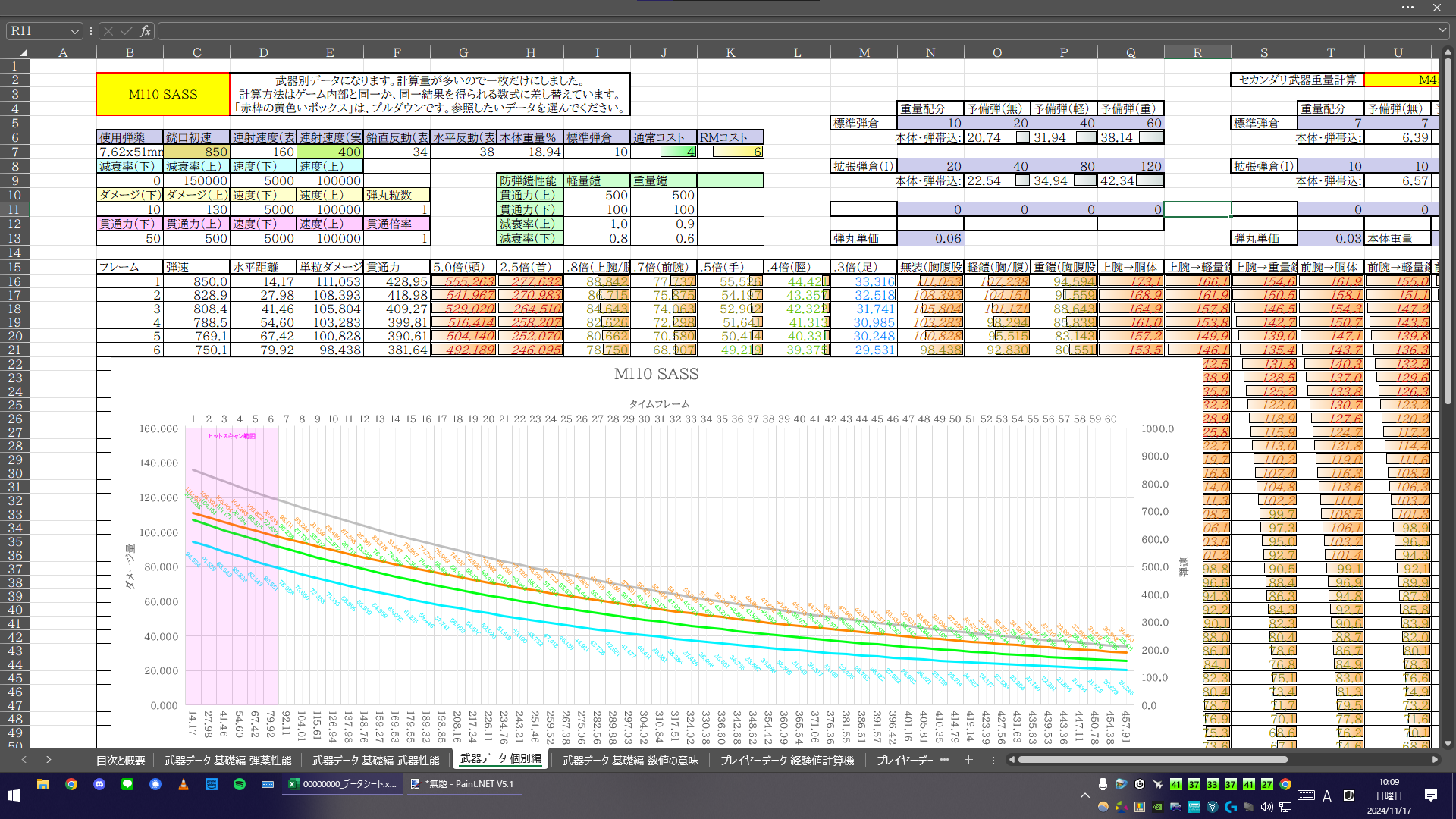This screenshot has height=819, width=1456.
Task: Launch Chrome from the taskbar
Action: pyautogui.click(x=71, y=784)
